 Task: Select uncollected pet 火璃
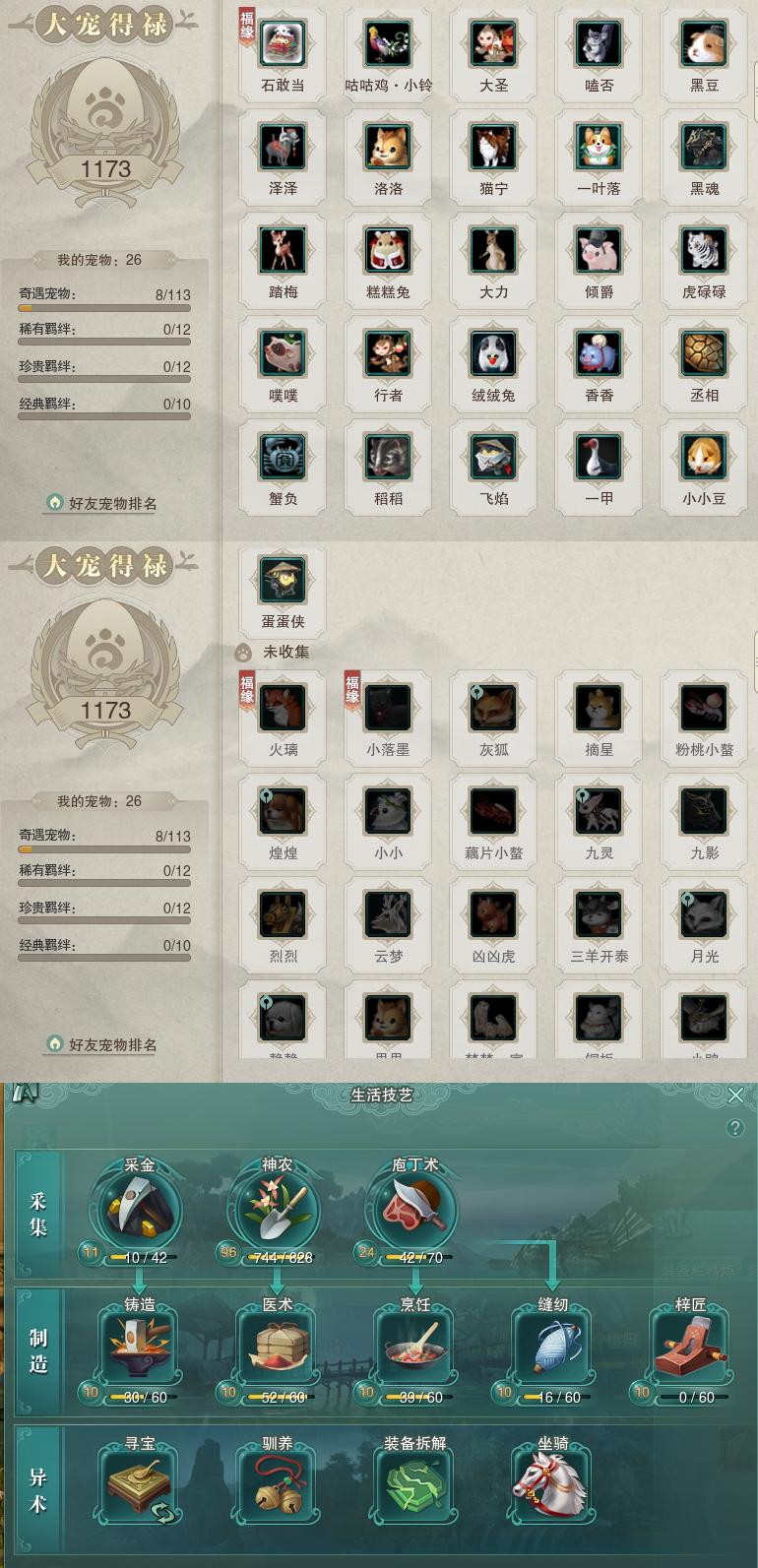click(283, 709)
